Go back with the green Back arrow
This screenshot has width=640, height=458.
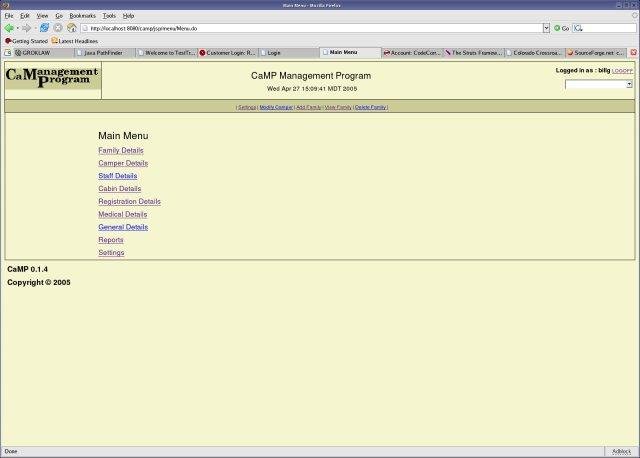(x=9, y=28)
